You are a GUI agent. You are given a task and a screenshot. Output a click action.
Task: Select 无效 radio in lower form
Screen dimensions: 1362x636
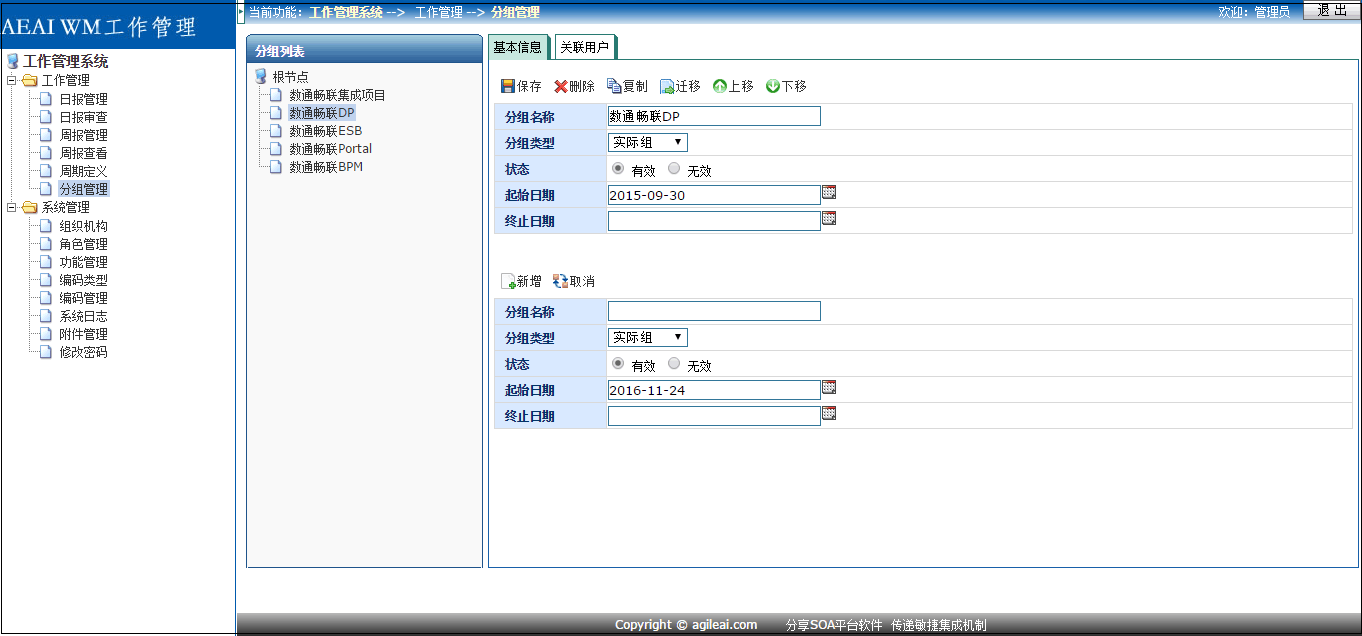(x=674, y=364)
